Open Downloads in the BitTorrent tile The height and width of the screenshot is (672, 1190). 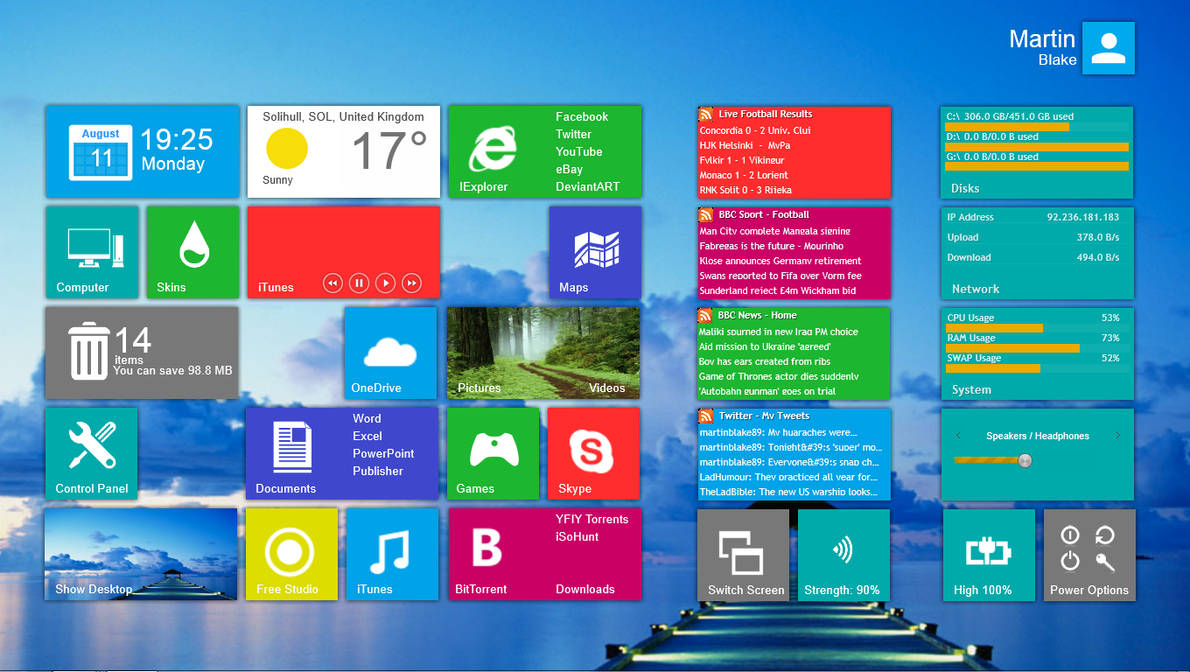(585, 589)
